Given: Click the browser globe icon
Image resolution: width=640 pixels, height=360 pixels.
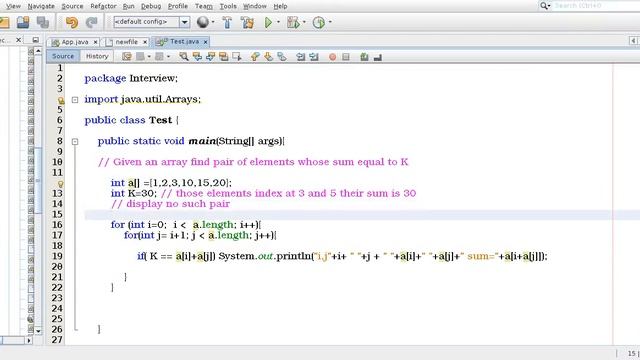Looking at the screenshot, I should click(x=203, y=22).
